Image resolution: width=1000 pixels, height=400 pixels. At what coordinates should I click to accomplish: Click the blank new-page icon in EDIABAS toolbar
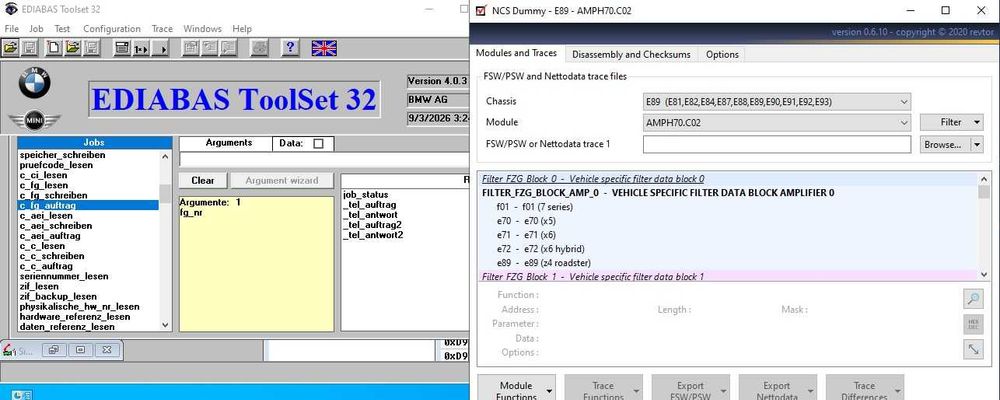click(55, 48)
